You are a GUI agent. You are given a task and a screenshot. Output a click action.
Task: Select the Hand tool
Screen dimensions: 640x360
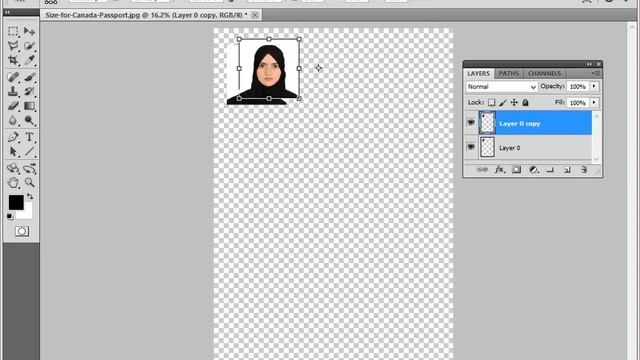pos(13,182)
